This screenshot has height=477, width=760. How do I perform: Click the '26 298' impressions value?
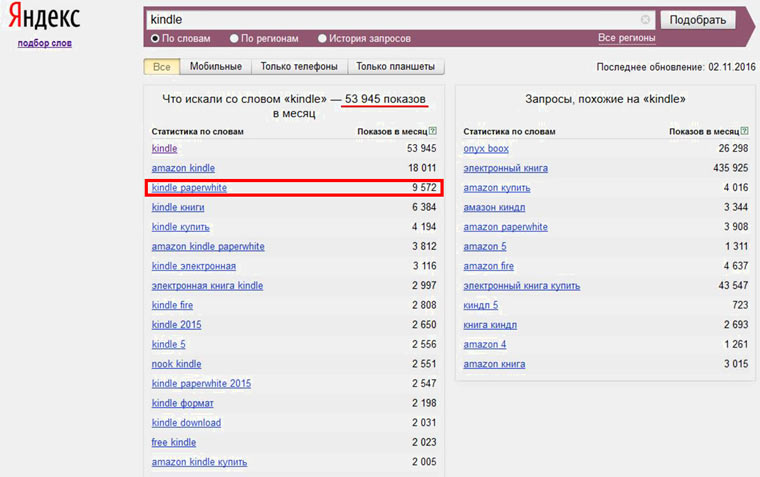733,148
